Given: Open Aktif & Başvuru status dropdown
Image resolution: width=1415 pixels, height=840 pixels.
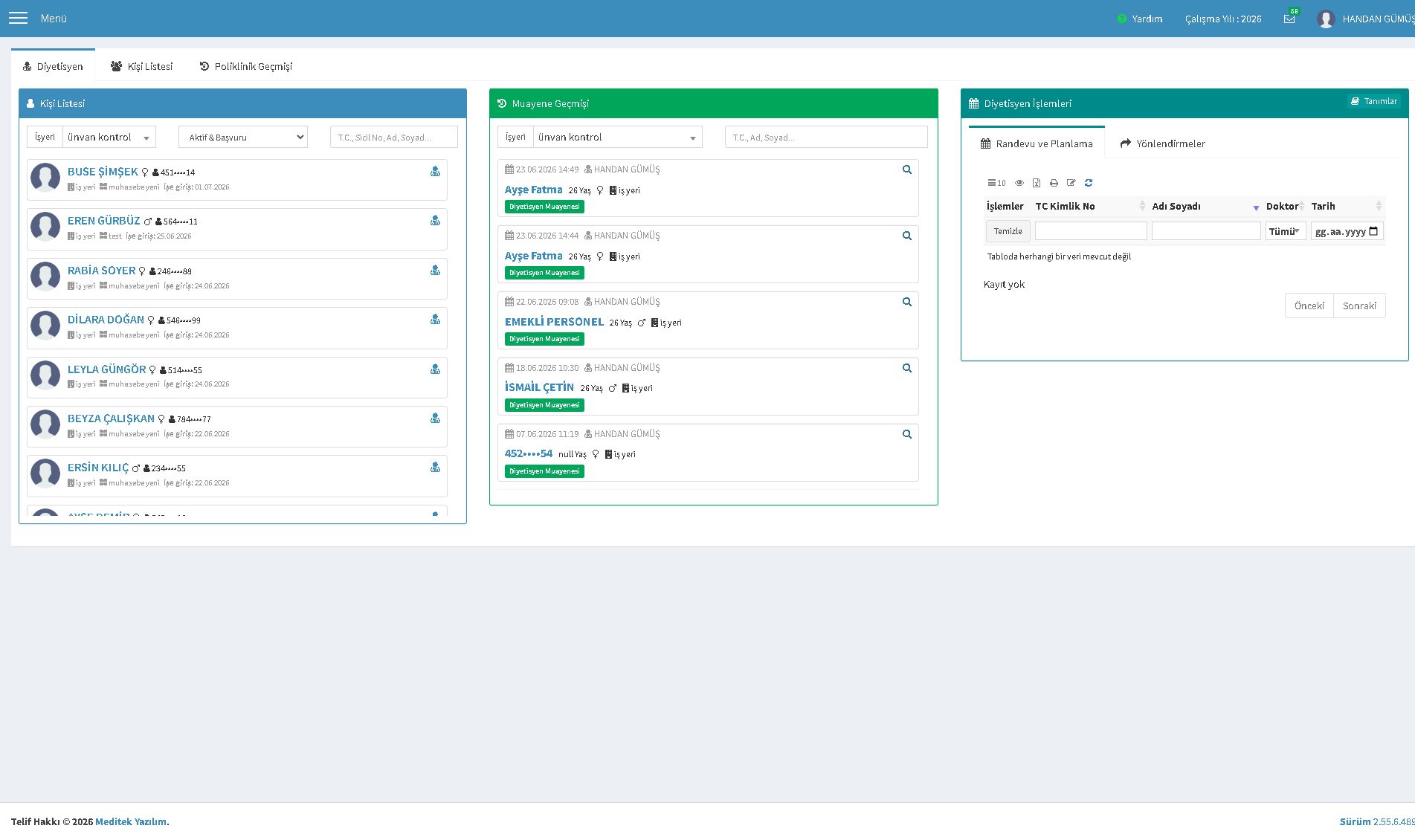Looking at the screenshot, I should tap(243, 137).
